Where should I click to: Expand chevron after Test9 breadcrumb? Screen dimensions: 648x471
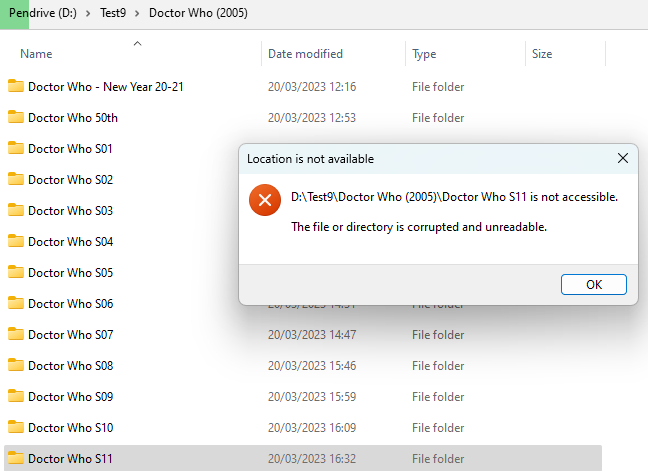click(x=137, y=14)
